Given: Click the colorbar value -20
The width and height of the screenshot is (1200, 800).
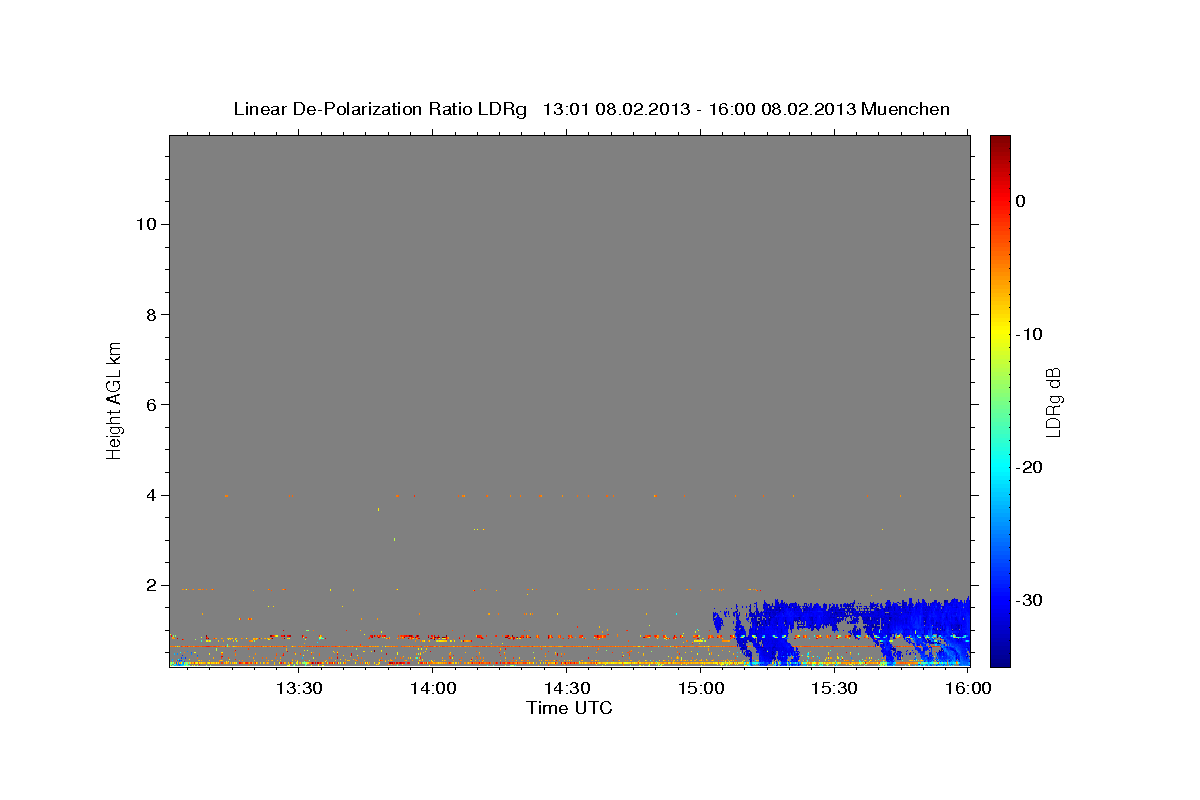Looking at the screenshot, I should pyautogui.click(x=1030, y=467).
